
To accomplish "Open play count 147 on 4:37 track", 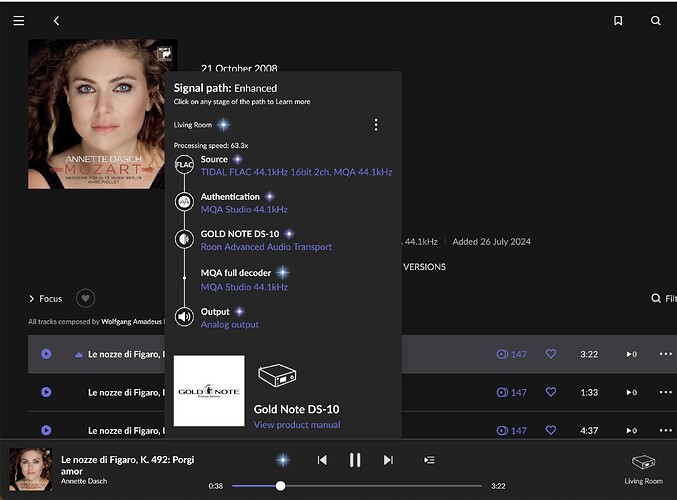I will (x=511, y=430).
